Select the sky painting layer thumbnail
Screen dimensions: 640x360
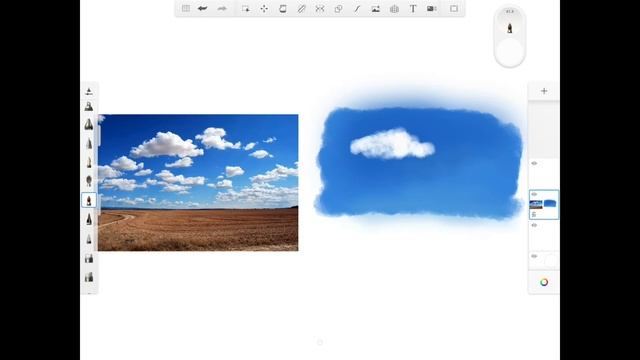click(x=544, y=204)
